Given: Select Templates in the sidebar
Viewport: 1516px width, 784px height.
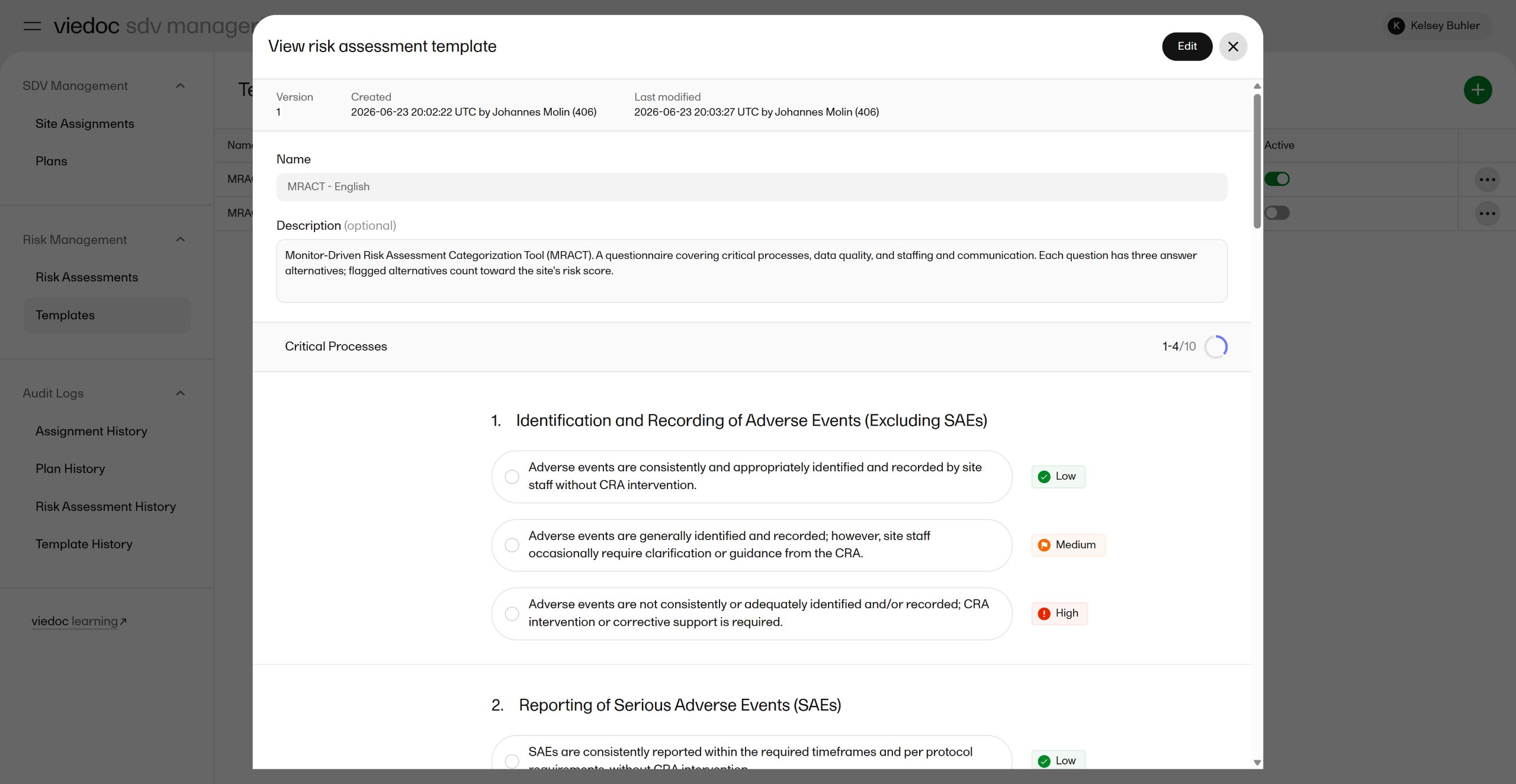Looking at the screenshot, I should (x=107, y=315).
